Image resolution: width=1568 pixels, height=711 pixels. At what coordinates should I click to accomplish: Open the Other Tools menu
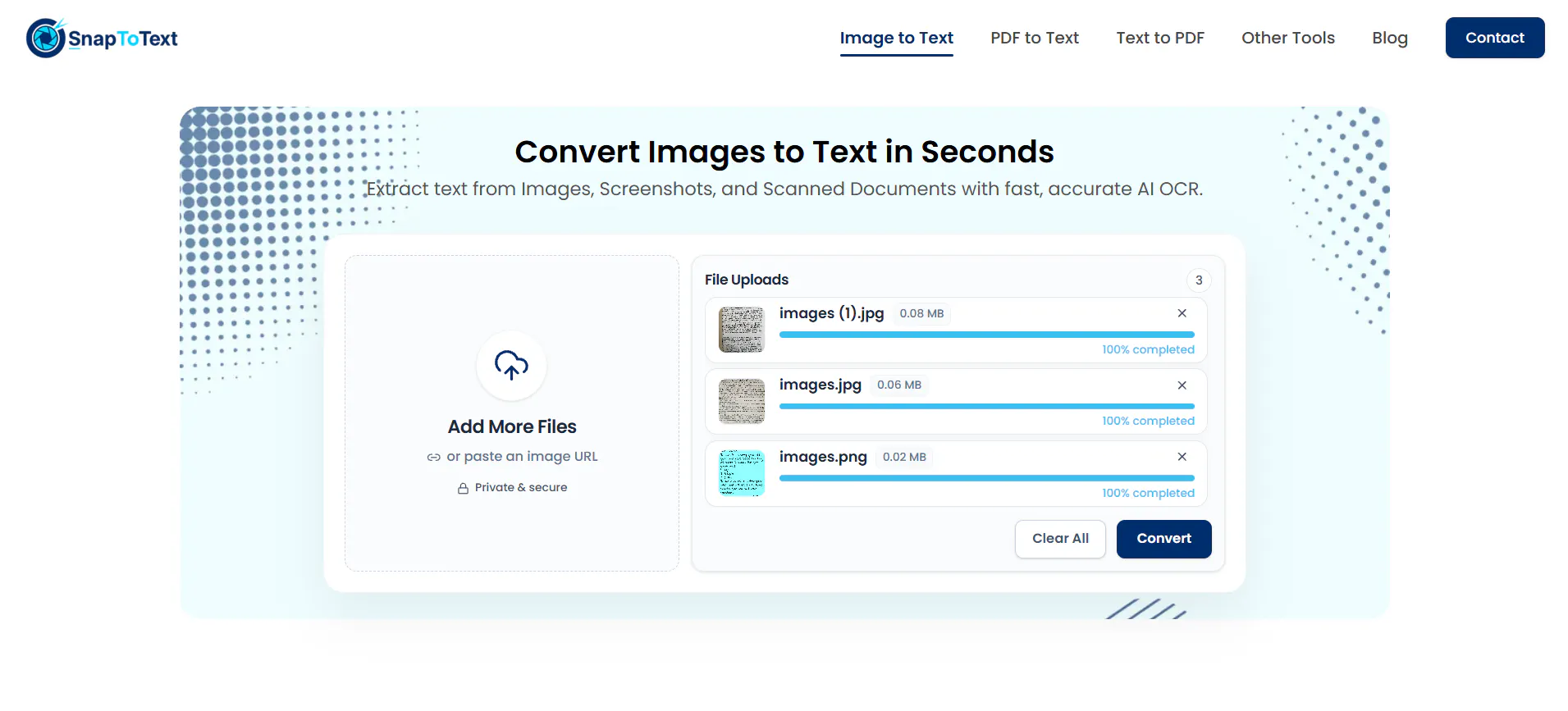(x=1287, y=38)
